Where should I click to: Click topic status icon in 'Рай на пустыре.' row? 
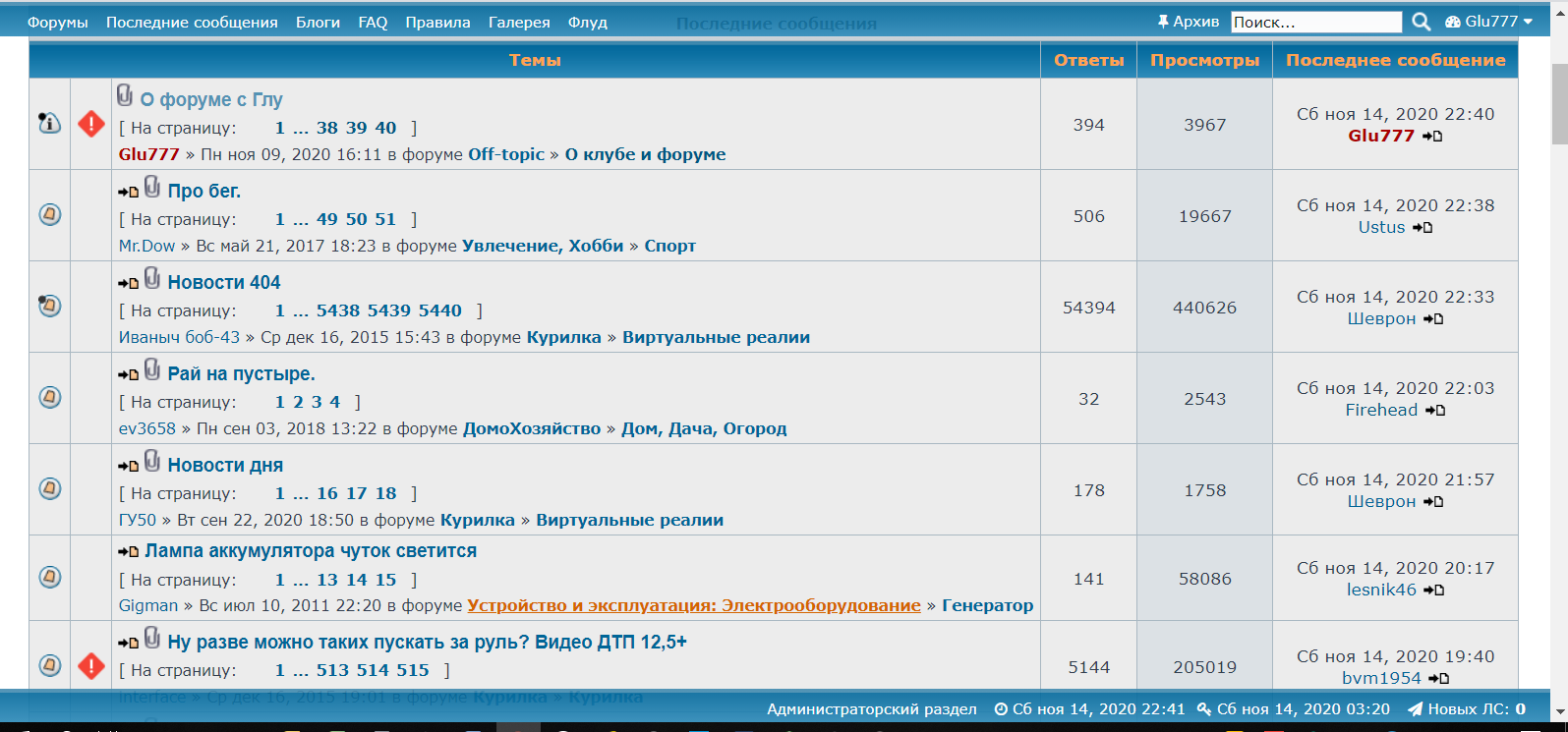(50, 397)
